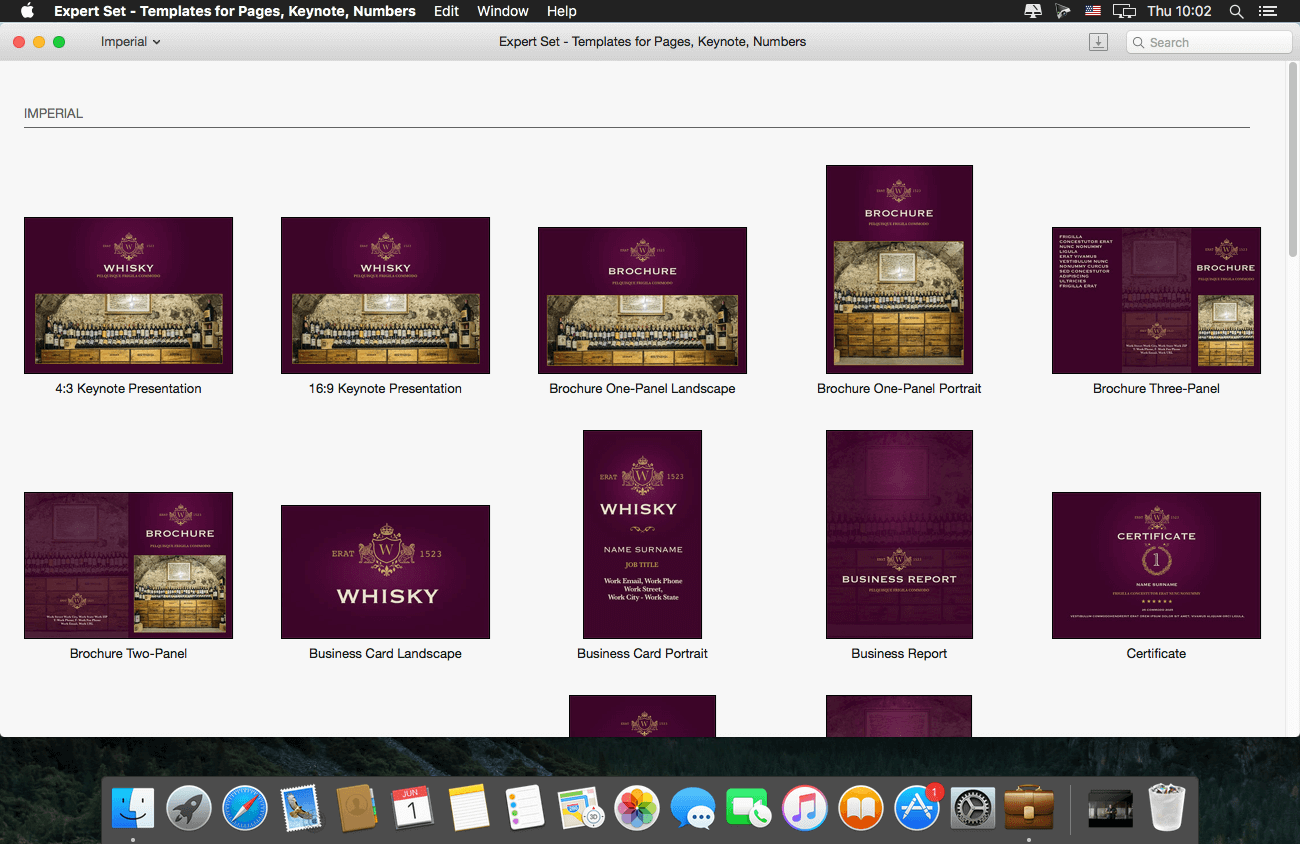Screen dimensions: 1300x844
Task: Focus the Search field in the toolbar
Action: pyautogui.click(x=1209, y=42)
